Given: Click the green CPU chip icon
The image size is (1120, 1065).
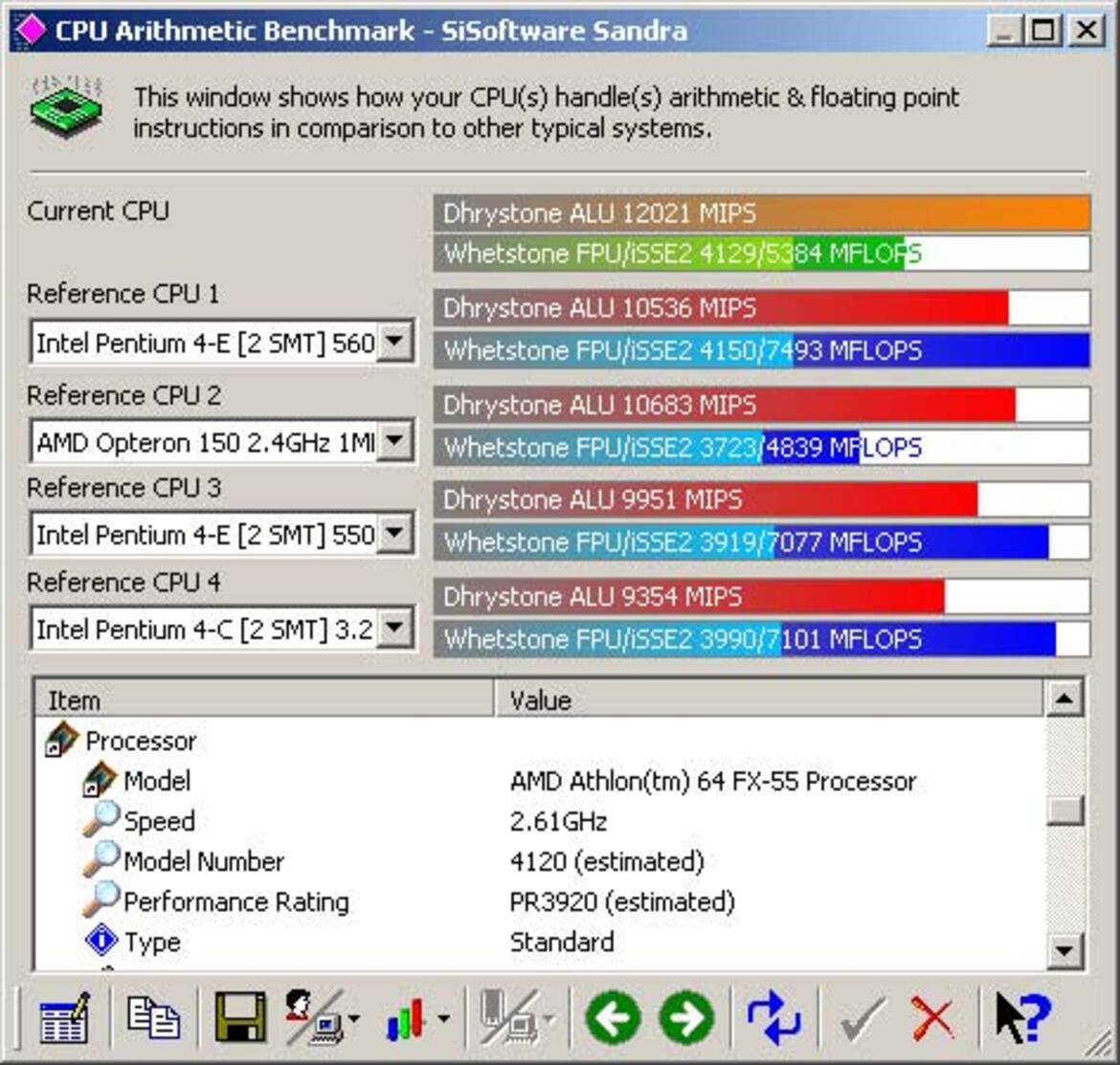Looking at the screenshot, I should (x=66, y=108).
